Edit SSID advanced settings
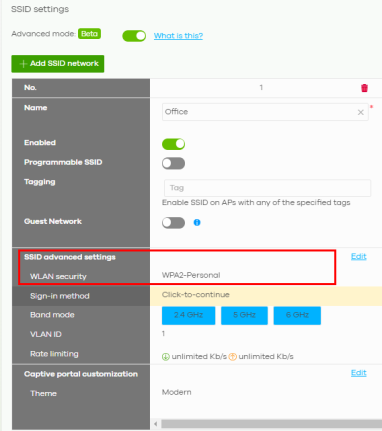382x431 pixels. (359, 256)
